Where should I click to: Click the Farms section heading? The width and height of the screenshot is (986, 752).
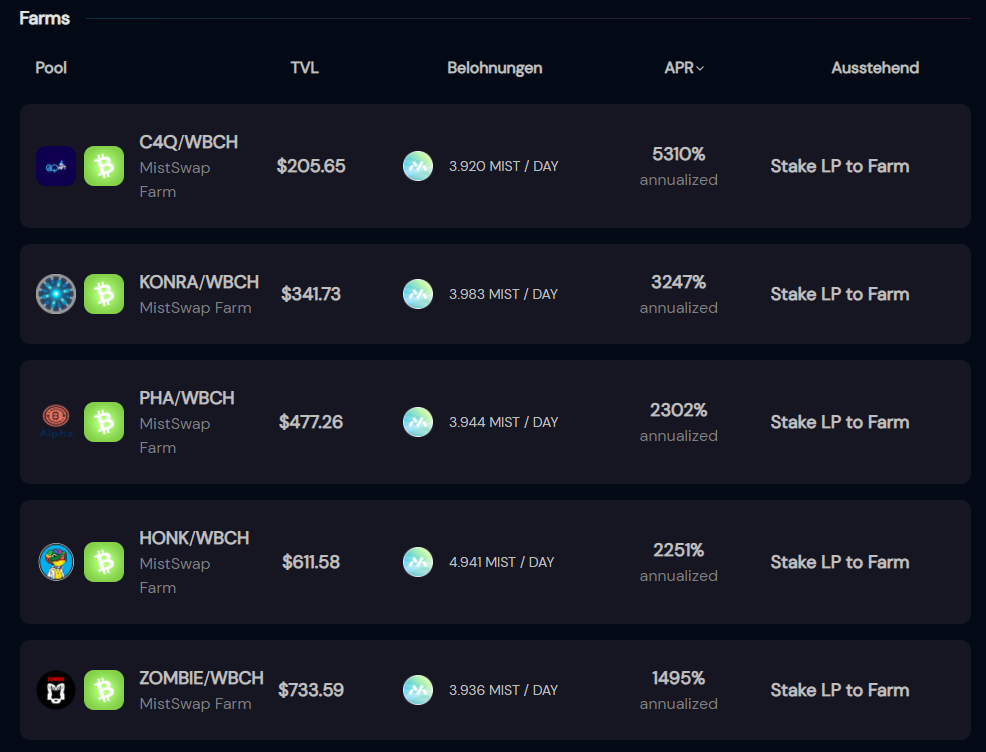pos(45,18)
